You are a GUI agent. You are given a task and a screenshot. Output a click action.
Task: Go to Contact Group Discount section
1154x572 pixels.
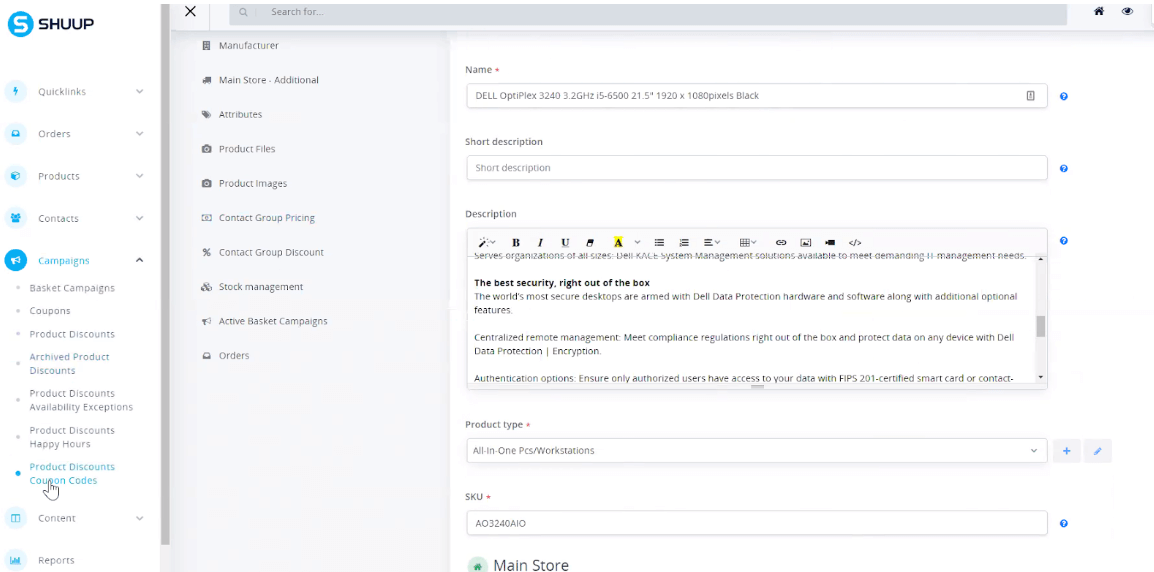pyautogui.click(x=271, y=253)
